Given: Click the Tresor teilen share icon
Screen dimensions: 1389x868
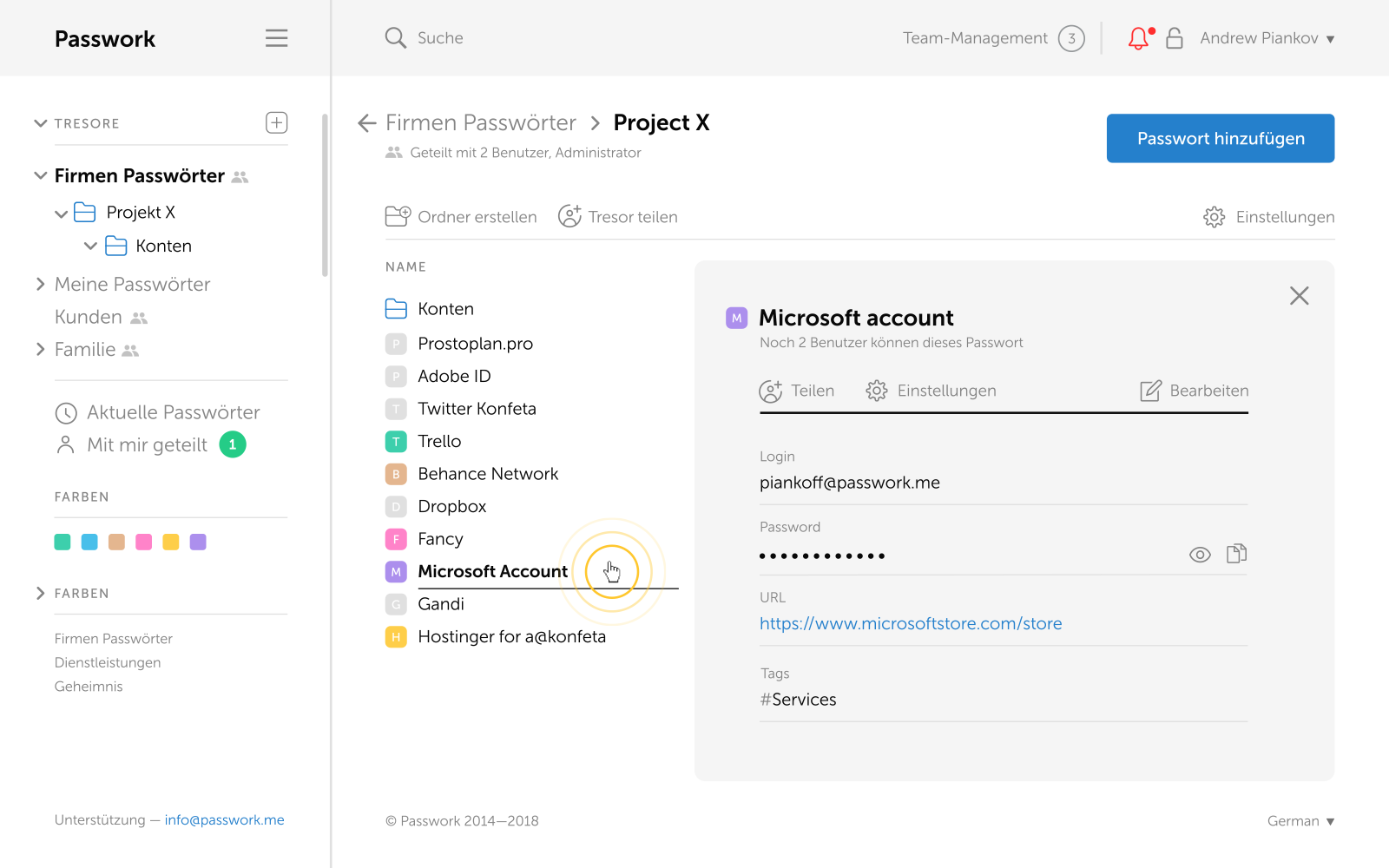Looking at the screenshot, I should [569, 216].
